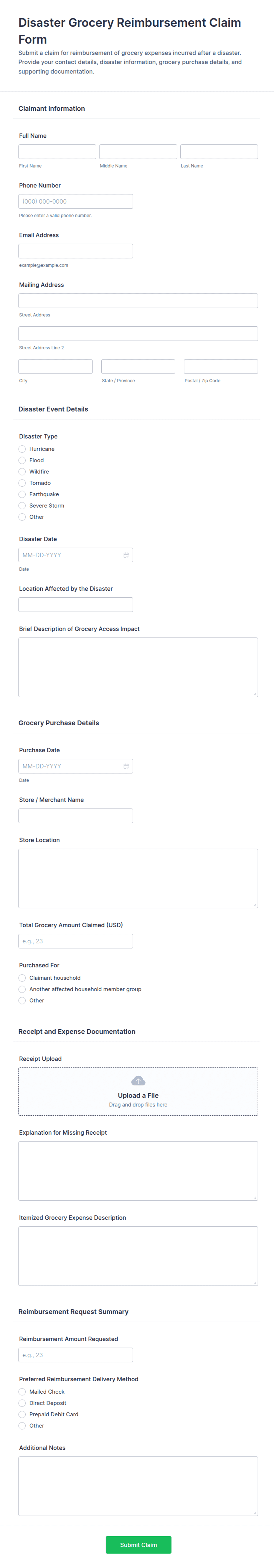
Task: Open the Disaster Date calendar picker icon
Action: 126,555
